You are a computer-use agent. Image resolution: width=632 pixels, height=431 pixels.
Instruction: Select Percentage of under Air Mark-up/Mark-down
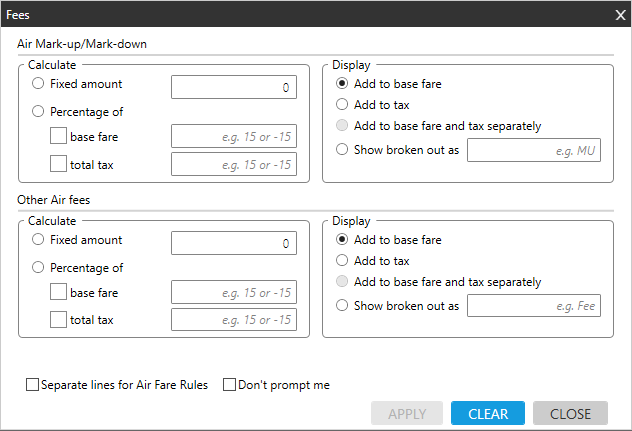39,112
